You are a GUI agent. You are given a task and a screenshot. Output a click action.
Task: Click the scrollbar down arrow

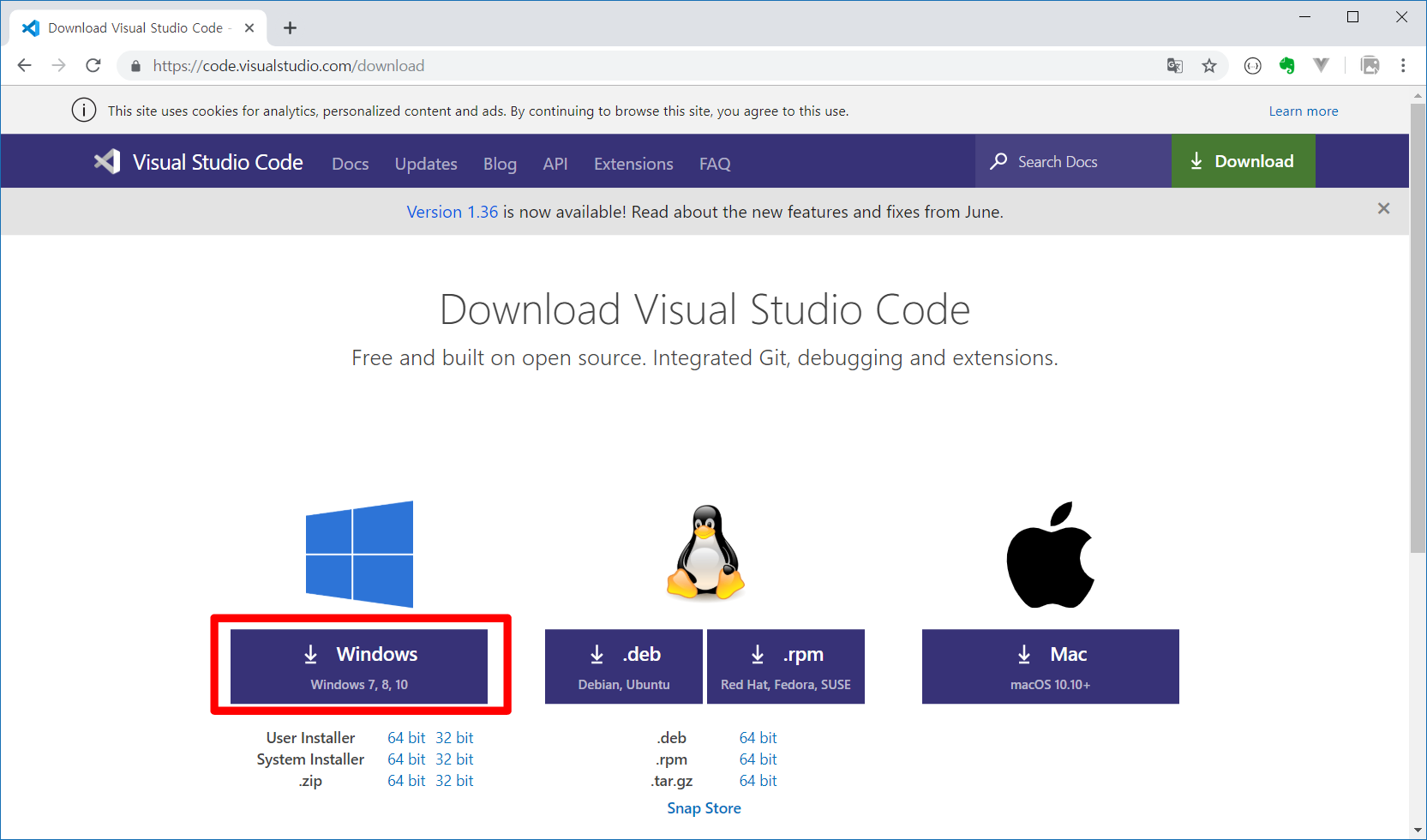pyautogui.click(x=1418, y=830)
